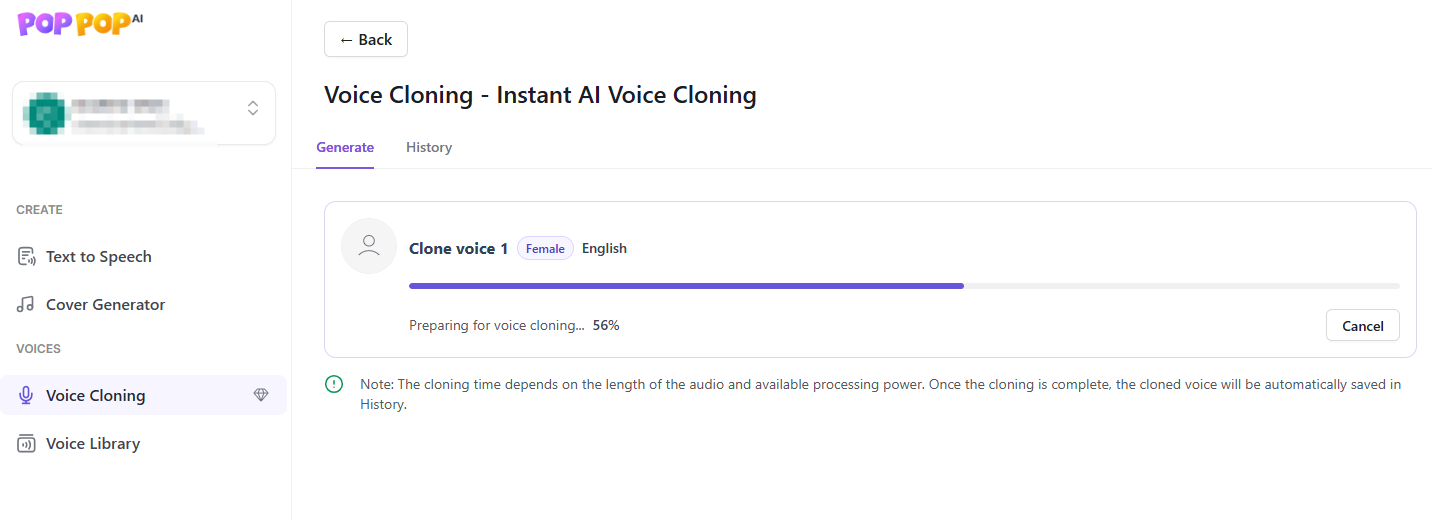
Task: Open the Cover Generator page
Action: pyautogui.click(x=105, y=305)
